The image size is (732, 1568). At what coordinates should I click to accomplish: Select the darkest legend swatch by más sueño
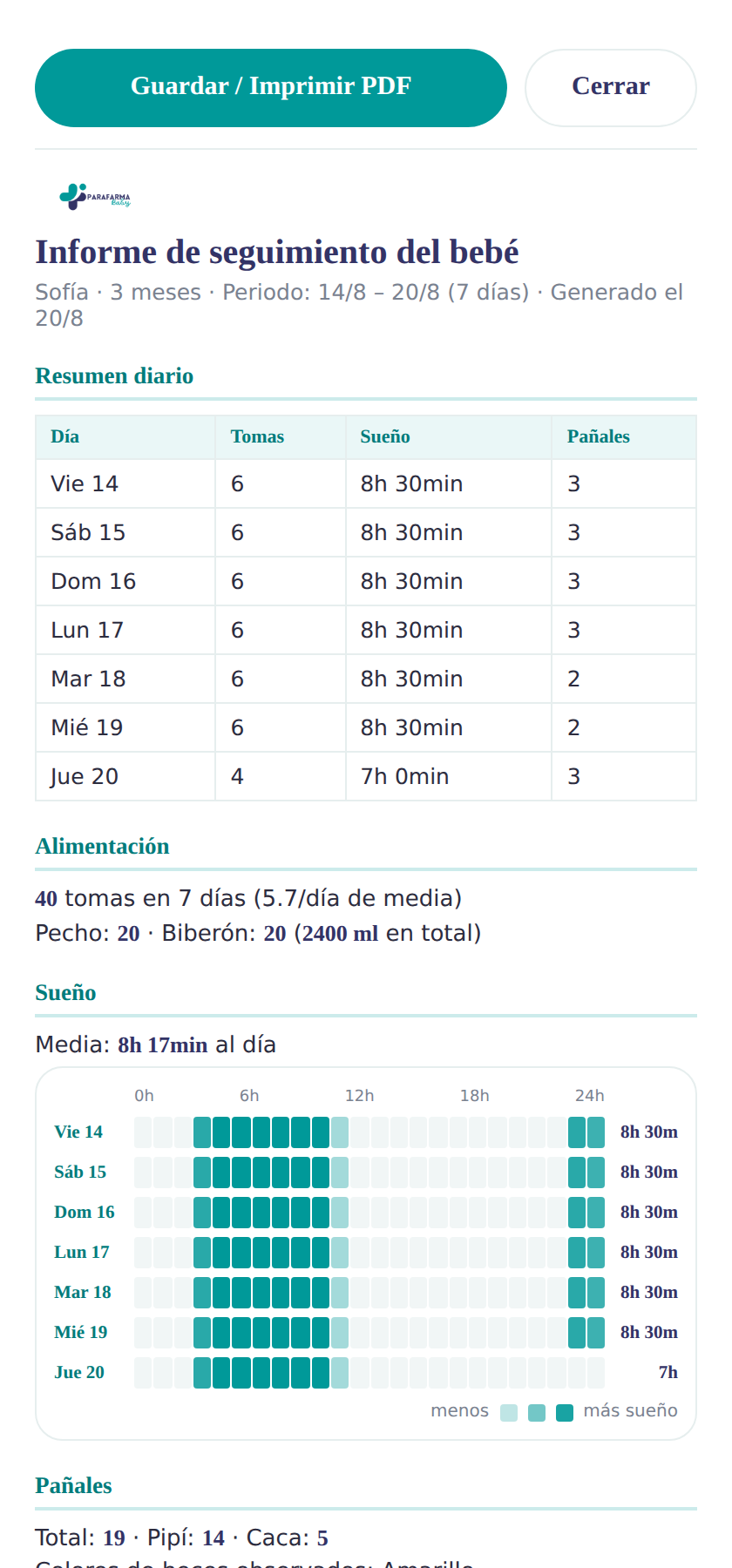[565, 1413]
